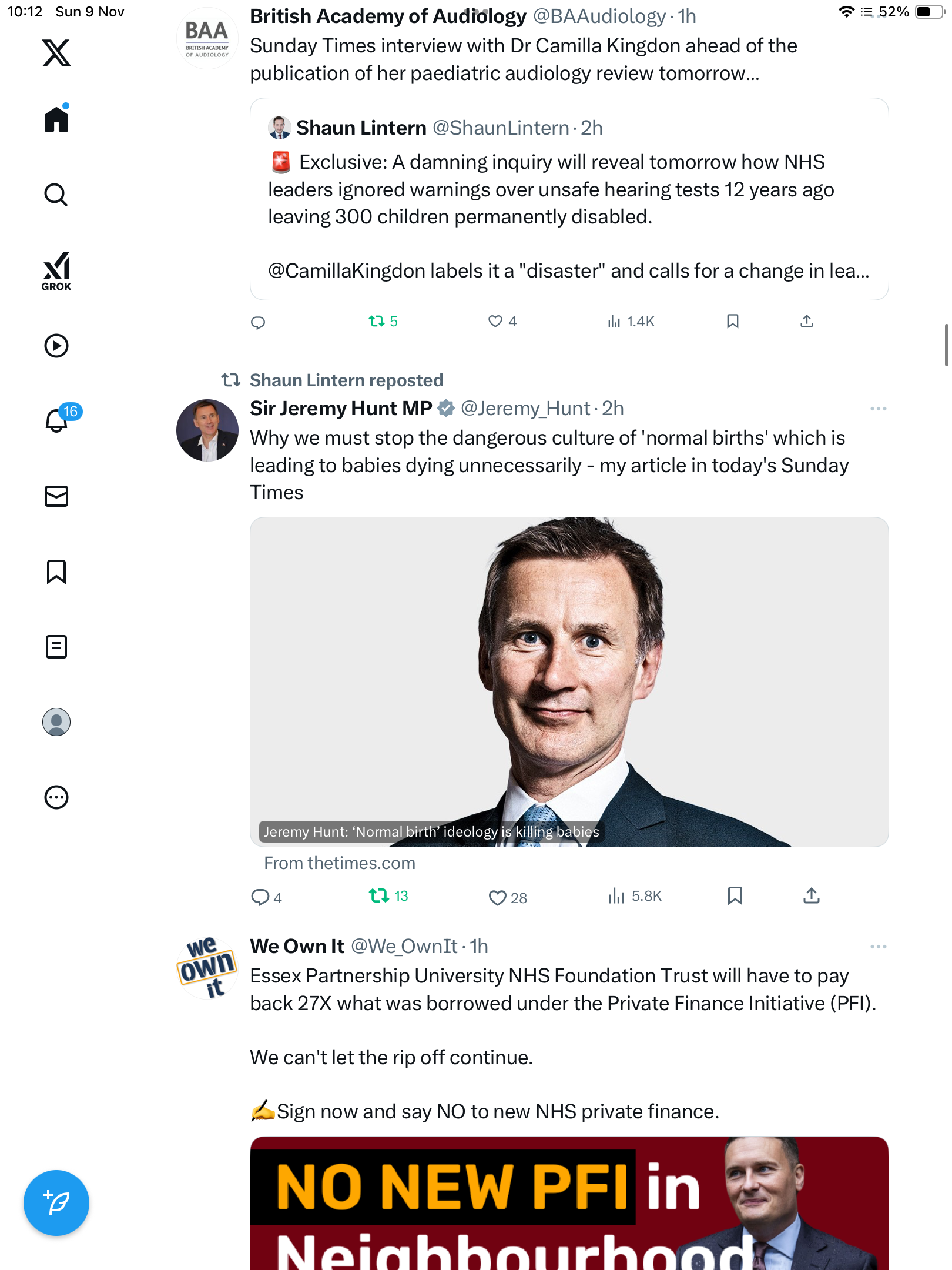Open Lists icon in sidebar
This screenshot has width=952, height=1270.
[56, 647]
